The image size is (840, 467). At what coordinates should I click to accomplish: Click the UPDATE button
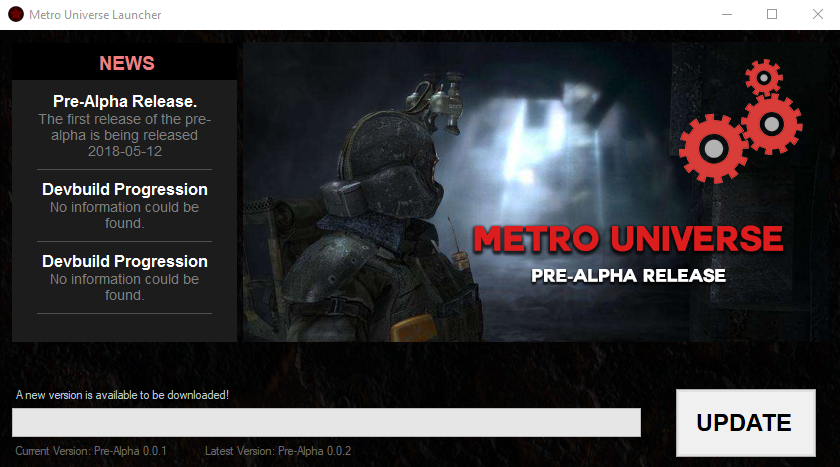click(x=746, y=423)
